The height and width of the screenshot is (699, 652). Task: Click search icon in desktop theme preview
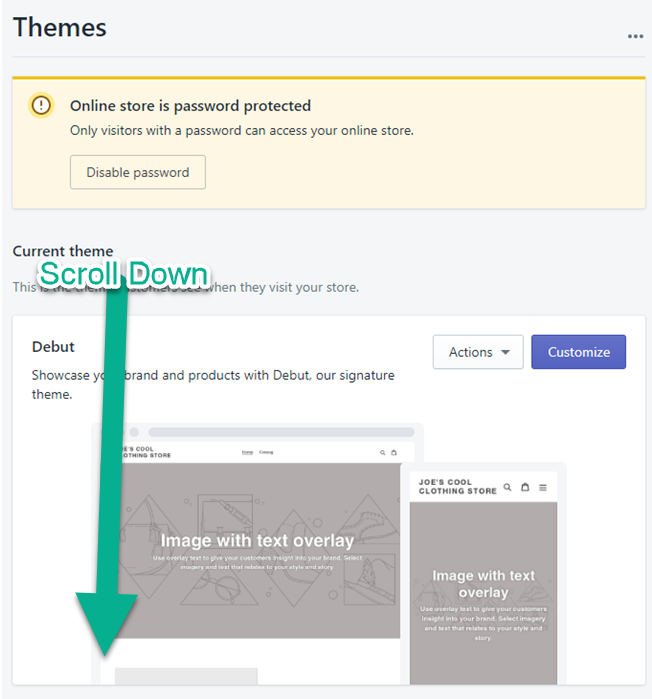(382, 453)
